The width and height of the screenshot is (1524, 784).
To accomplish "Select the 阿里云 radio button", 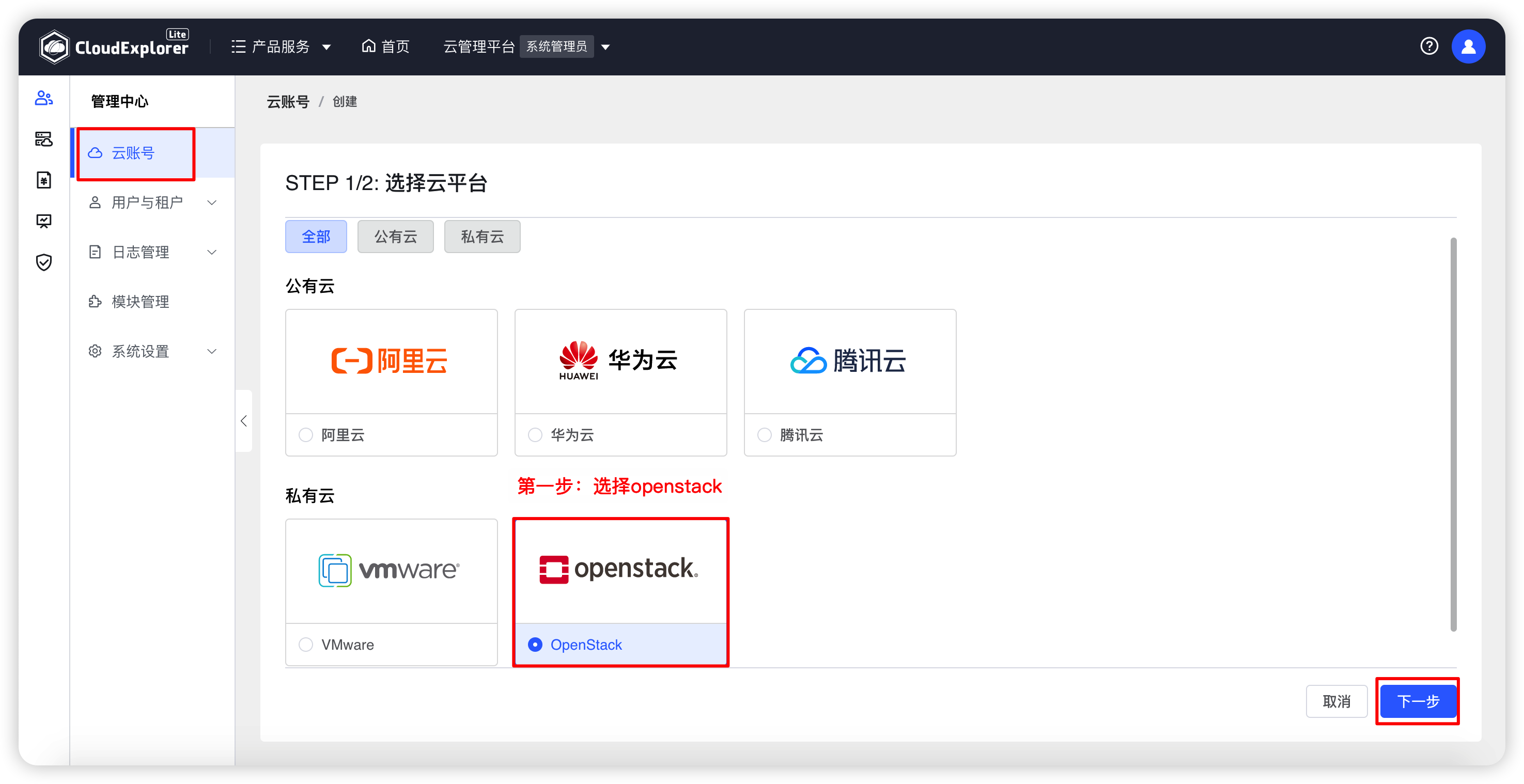I will tap(306, 435).
